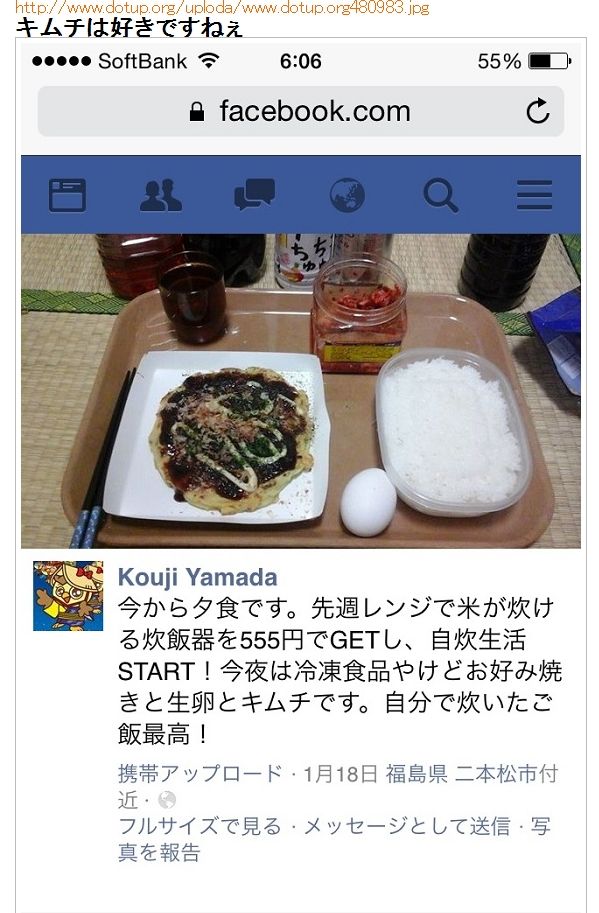Open the friend requests icon

[161, 195]
